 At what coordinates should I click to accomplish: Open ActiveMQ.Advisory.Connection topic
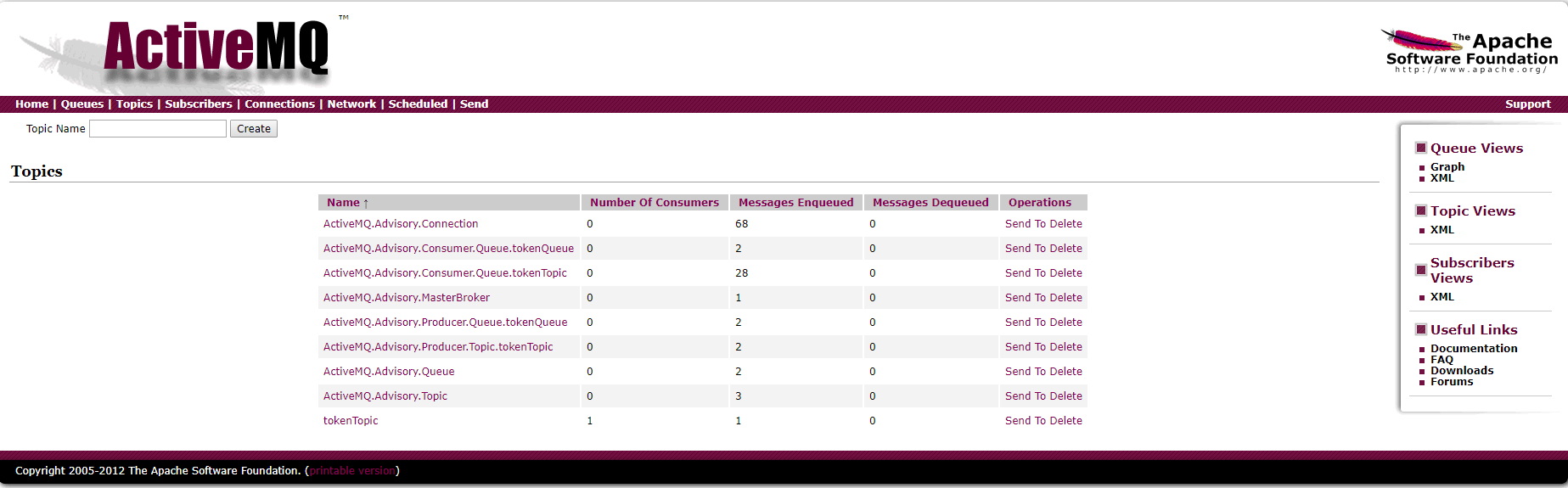click(401, 224)
